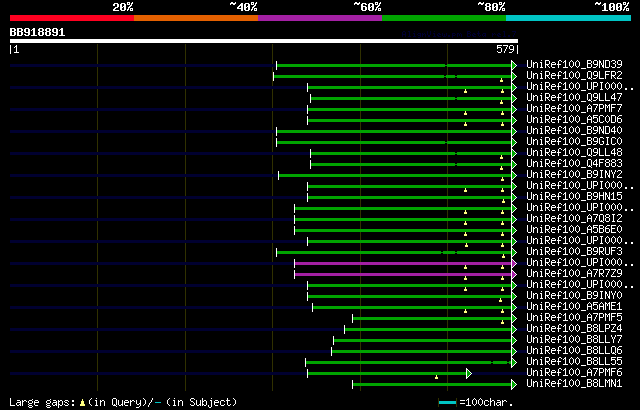
Task: Click the purple arrowhead of the A7R7Z9 row
Action: pos(514,275)
